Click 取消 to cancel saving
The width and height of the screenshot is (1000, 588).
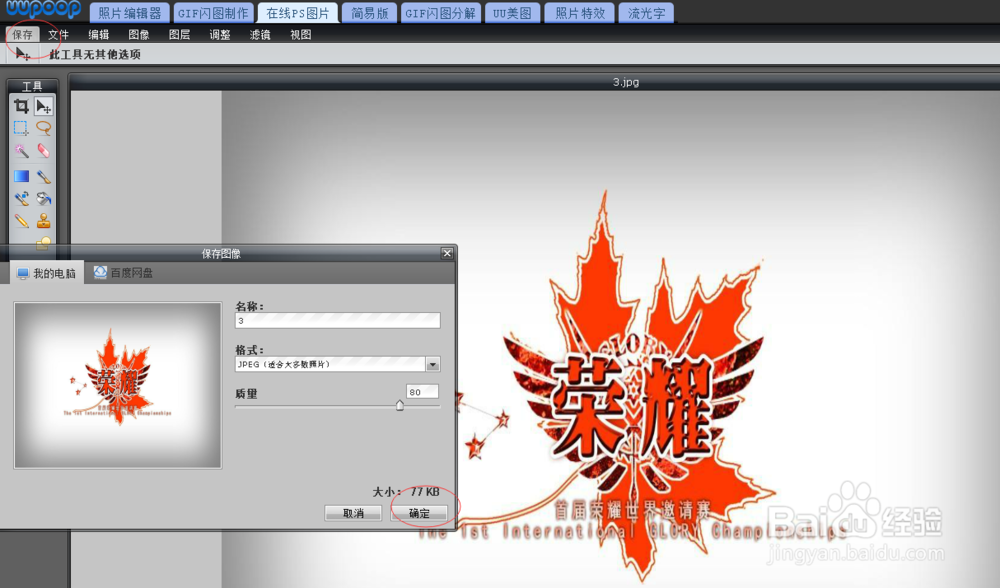tap(353, 513)
